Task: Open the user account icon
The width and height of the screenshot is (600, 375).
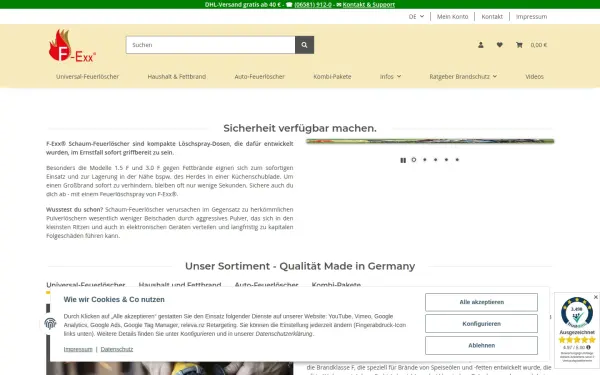Action: point(481,45)
